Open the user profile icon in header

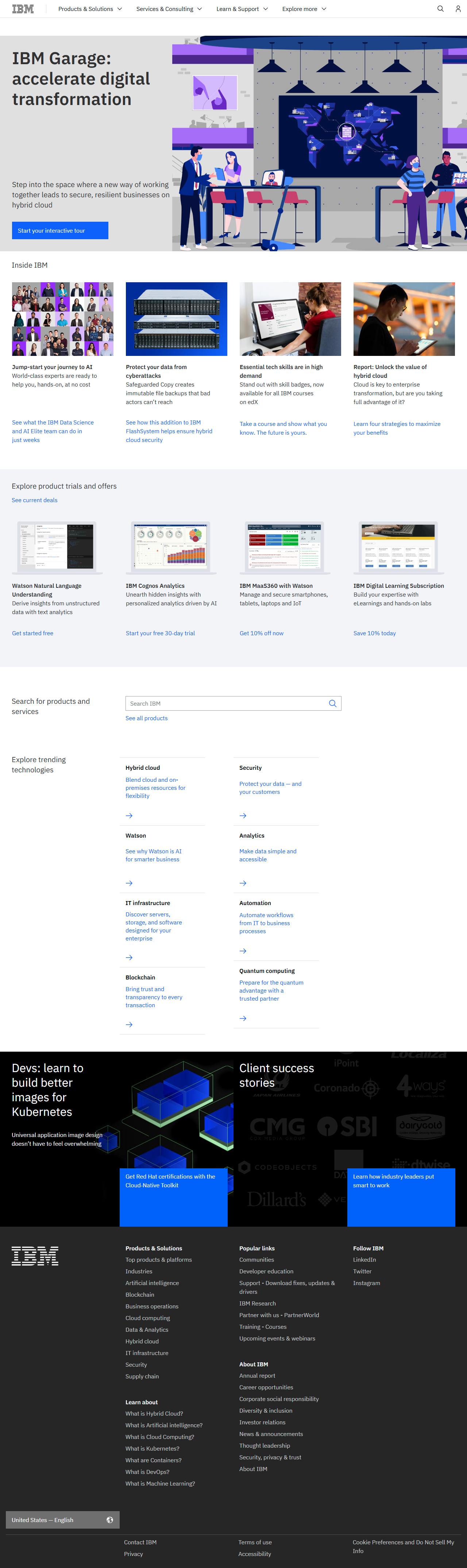click(x=458, y=8)
